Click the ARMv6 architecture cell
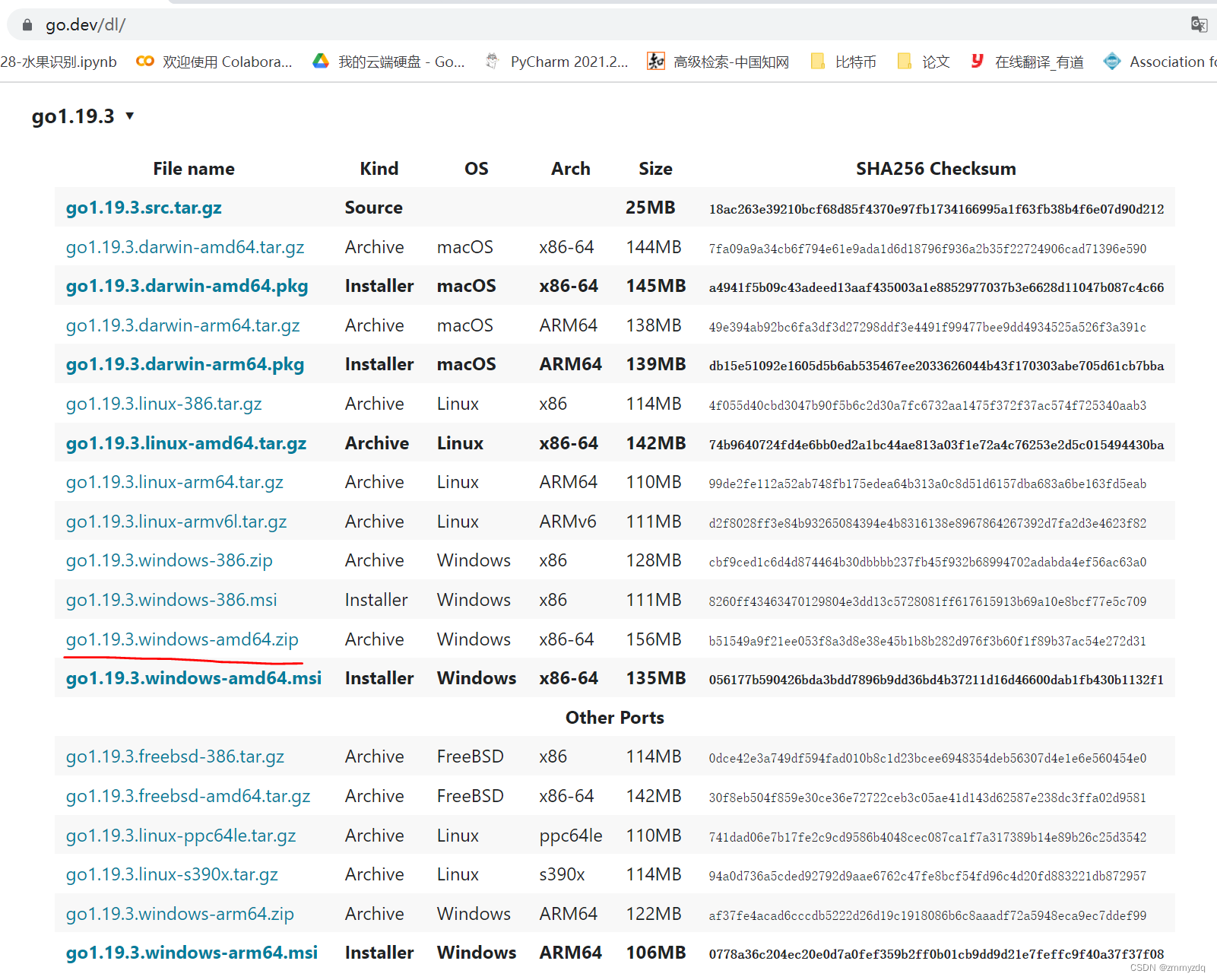 (x=568, y=522)
